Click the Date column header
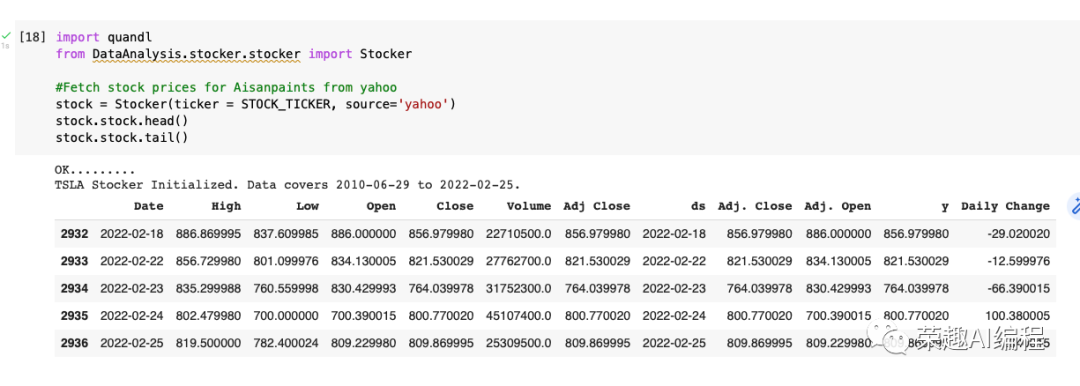This screenshot has width=1080, height=386. click(149, 205)
